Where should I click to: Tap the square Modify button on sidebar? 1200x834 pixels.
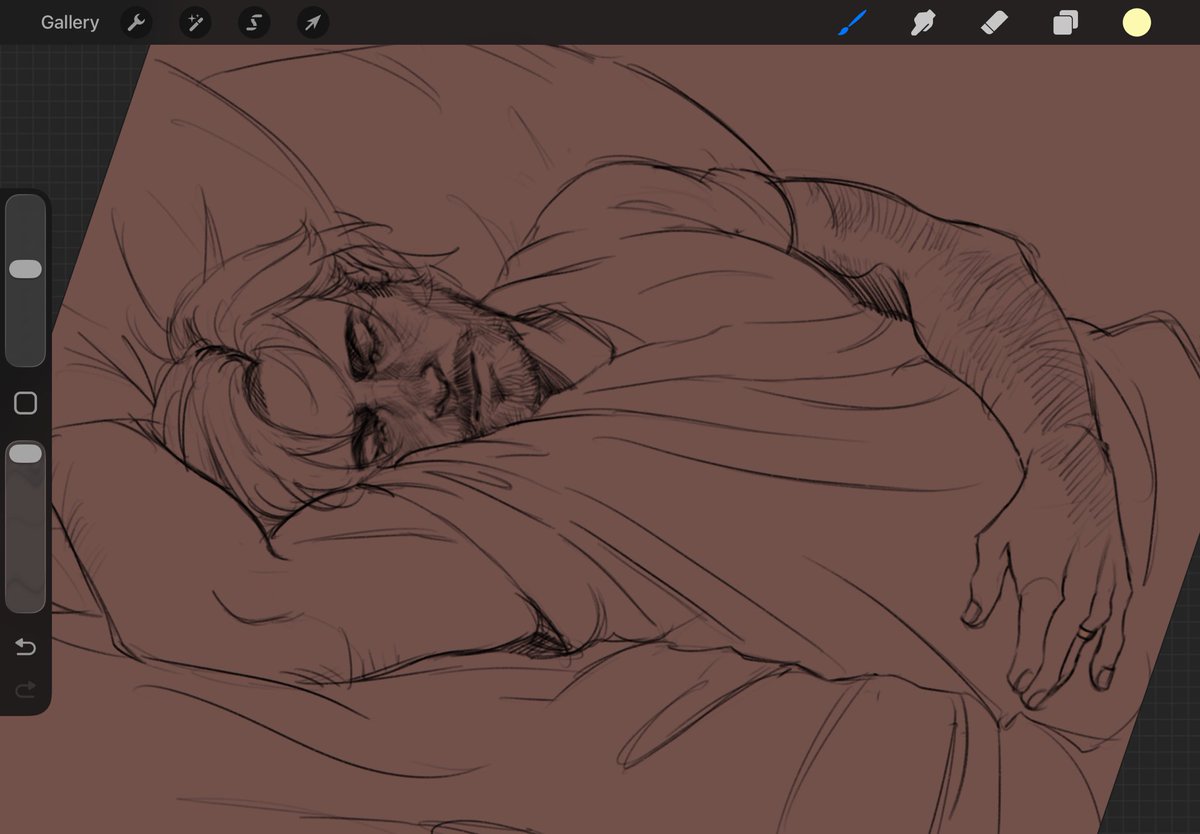pyautogui.click(x=25, y=403)
